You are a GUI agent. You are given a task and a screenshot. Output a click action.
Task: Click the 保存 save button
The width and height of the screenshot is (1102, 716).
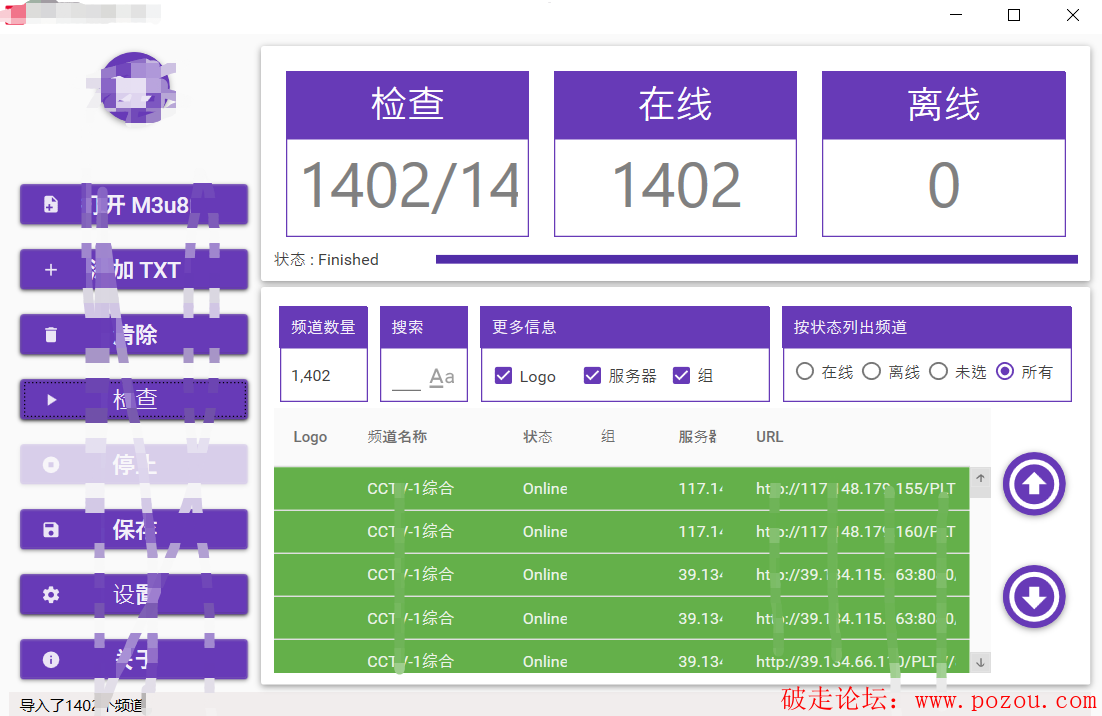[134, 530]
